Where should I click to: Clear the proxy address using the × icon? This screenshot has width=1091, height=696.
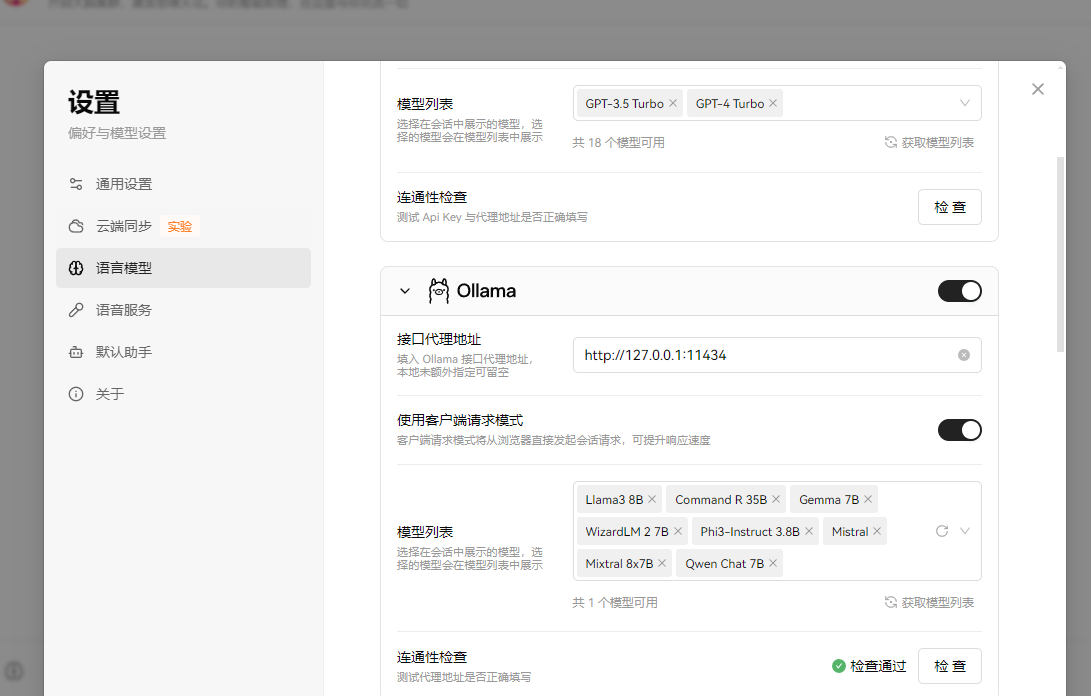pos(963,354)
